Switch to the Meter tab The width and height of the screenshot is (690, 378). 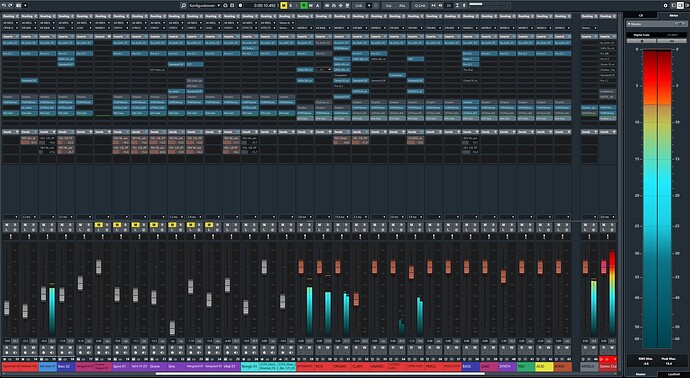(673, 15)
